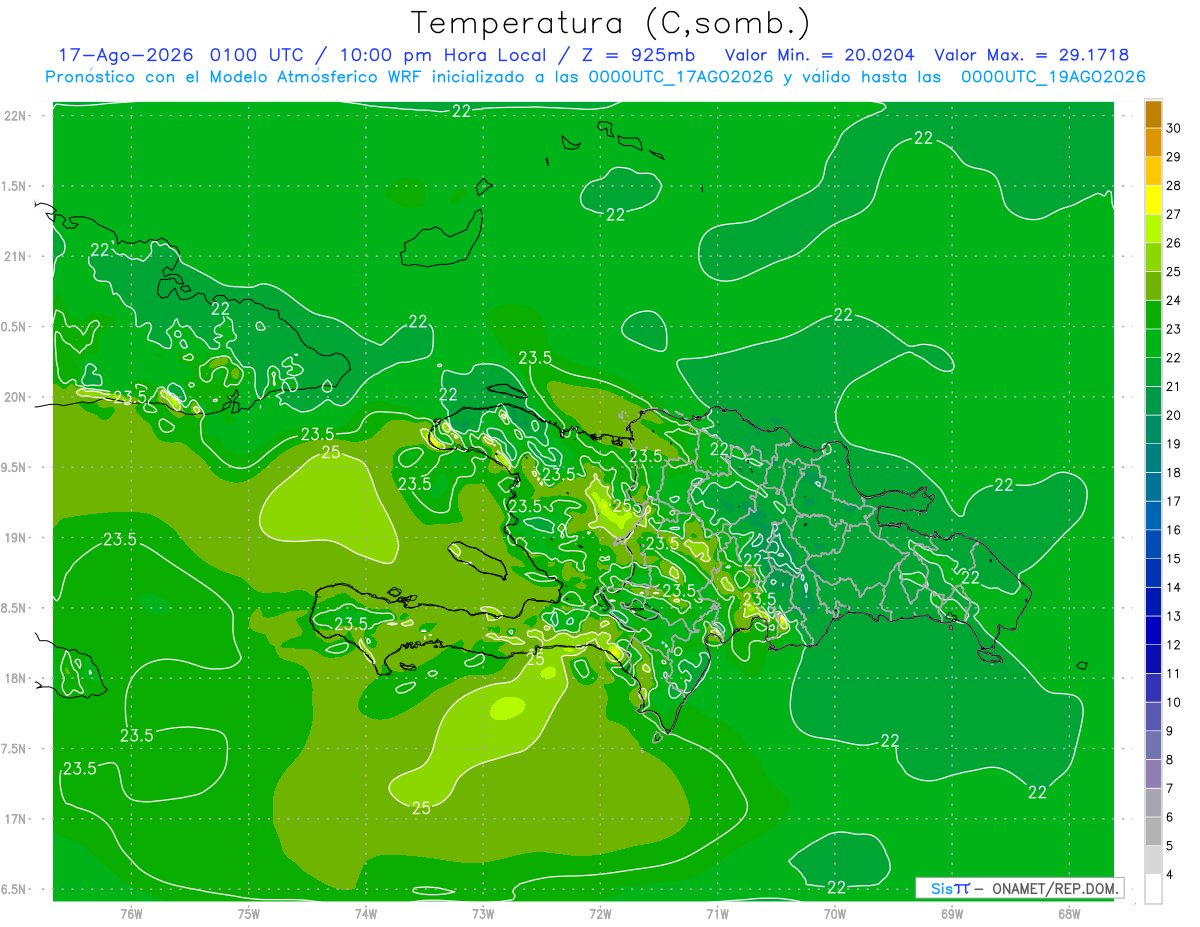Click the '72W' longitude axis label

click(x=600, y=914)
